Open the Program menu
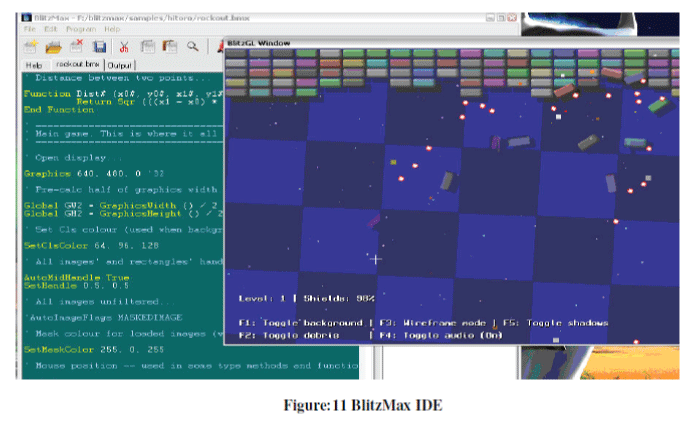Screen dimensions: 700x424 click(80, 29)
